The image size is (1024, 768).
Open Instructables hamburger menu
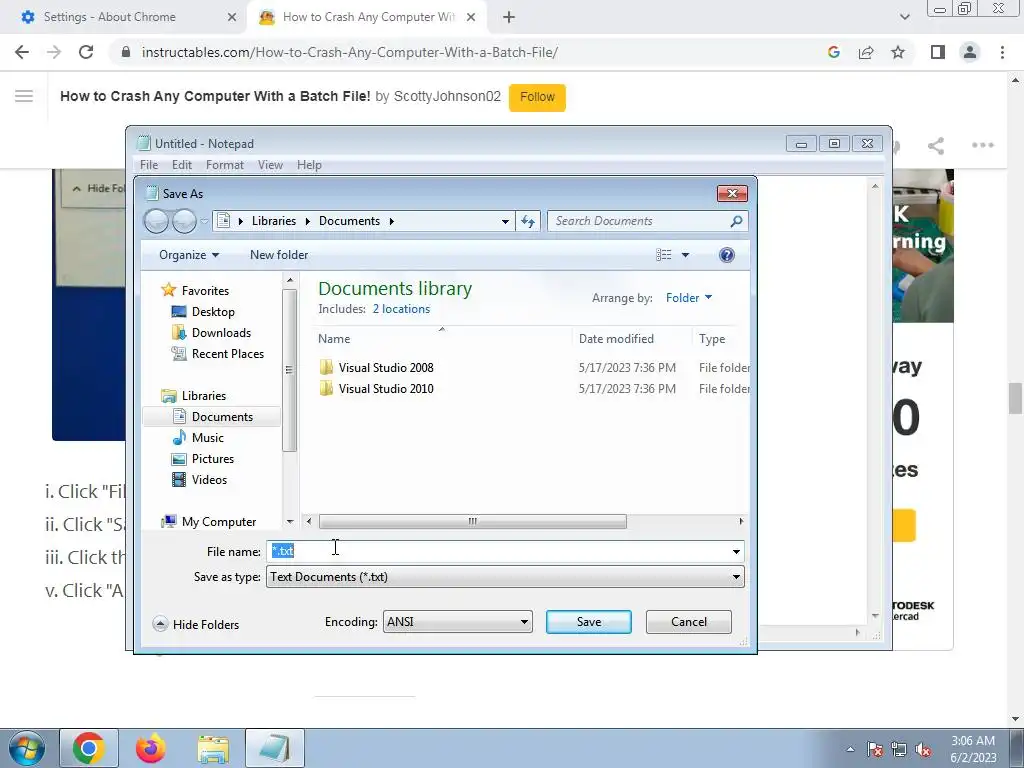point(24,97)
